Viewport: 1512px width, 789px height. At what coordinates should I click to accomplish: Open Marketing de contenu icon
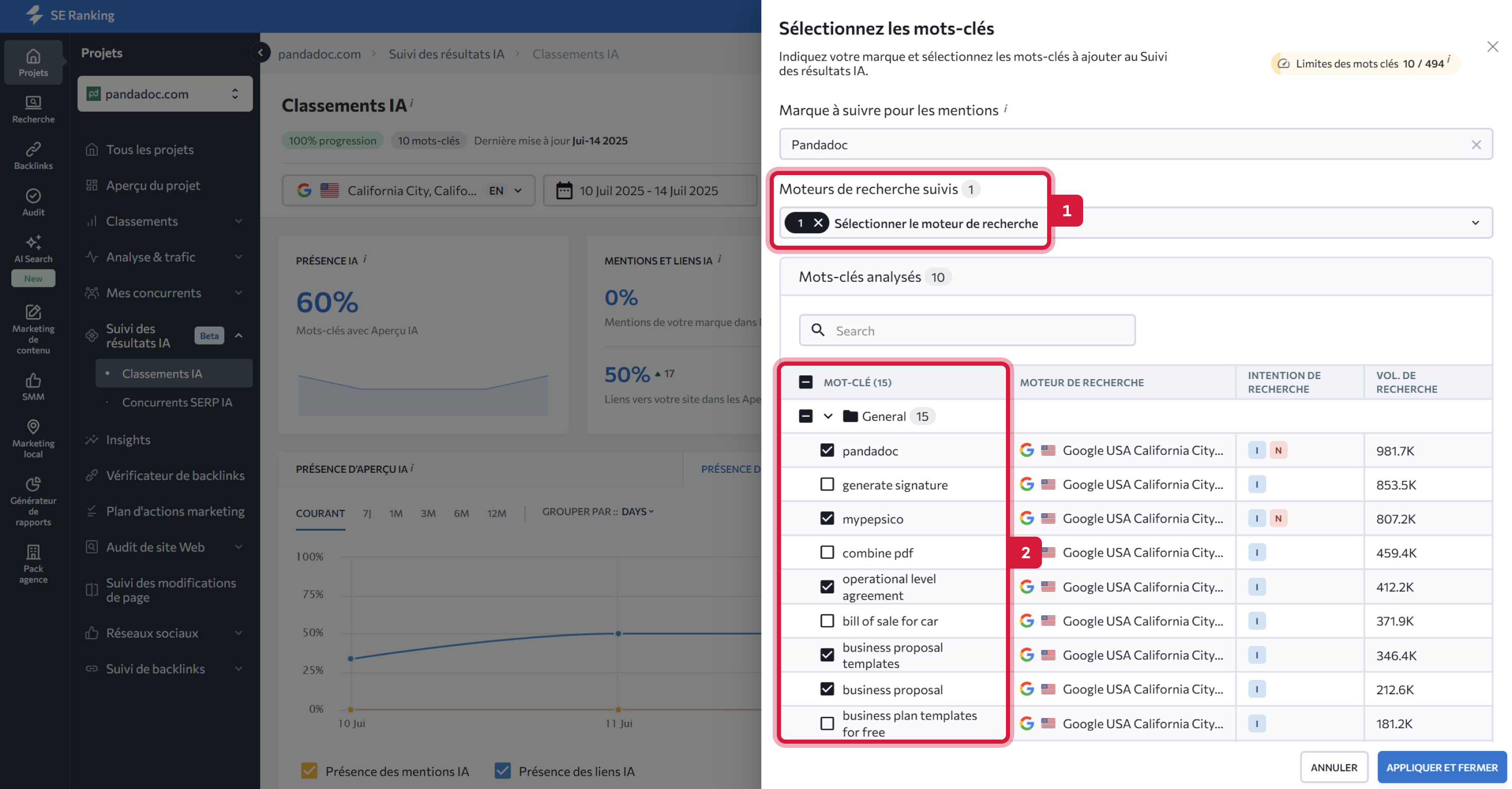[33, 312]
